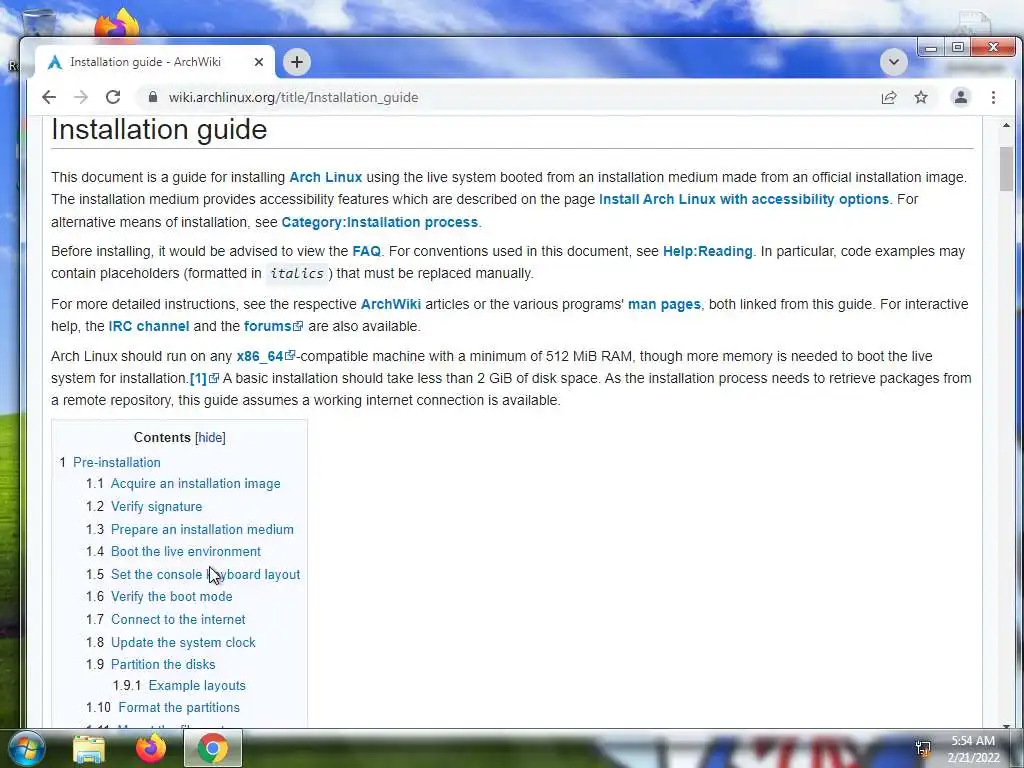Click the page scrollbar thumb
Screen dimensions: 1024x768
tap(1006, 169)
